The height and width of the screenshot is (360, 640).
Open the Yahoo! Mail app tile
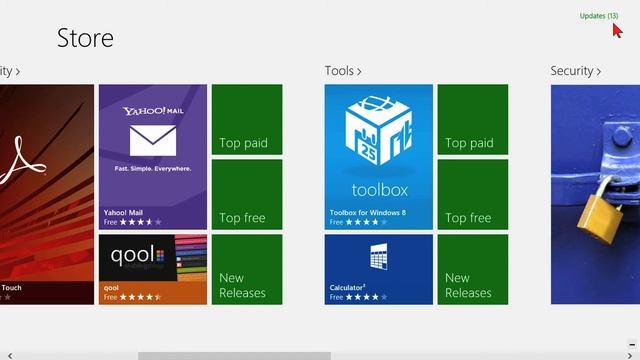pos(153,157)
